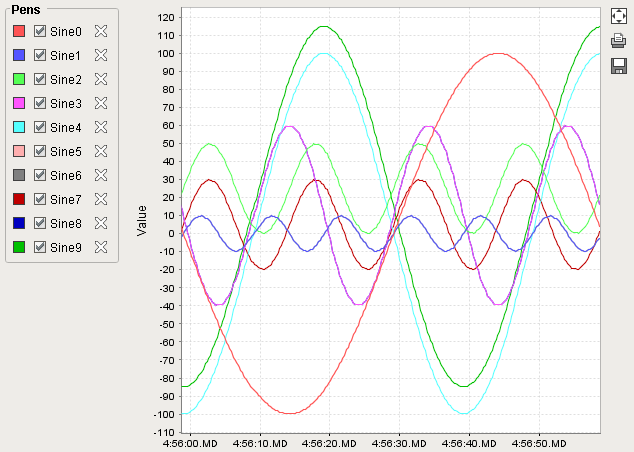The width and height of the screenshot is (634, 452).
Task: Click the print chart icon
Action: [x=619, y=41]
